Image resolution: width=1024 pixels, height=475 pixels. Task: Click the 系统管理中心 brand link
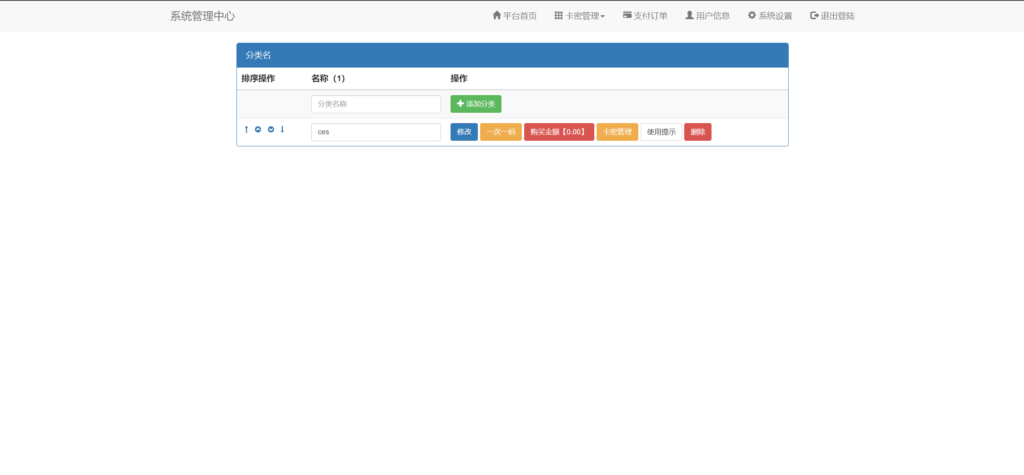(x=202, y=16)
